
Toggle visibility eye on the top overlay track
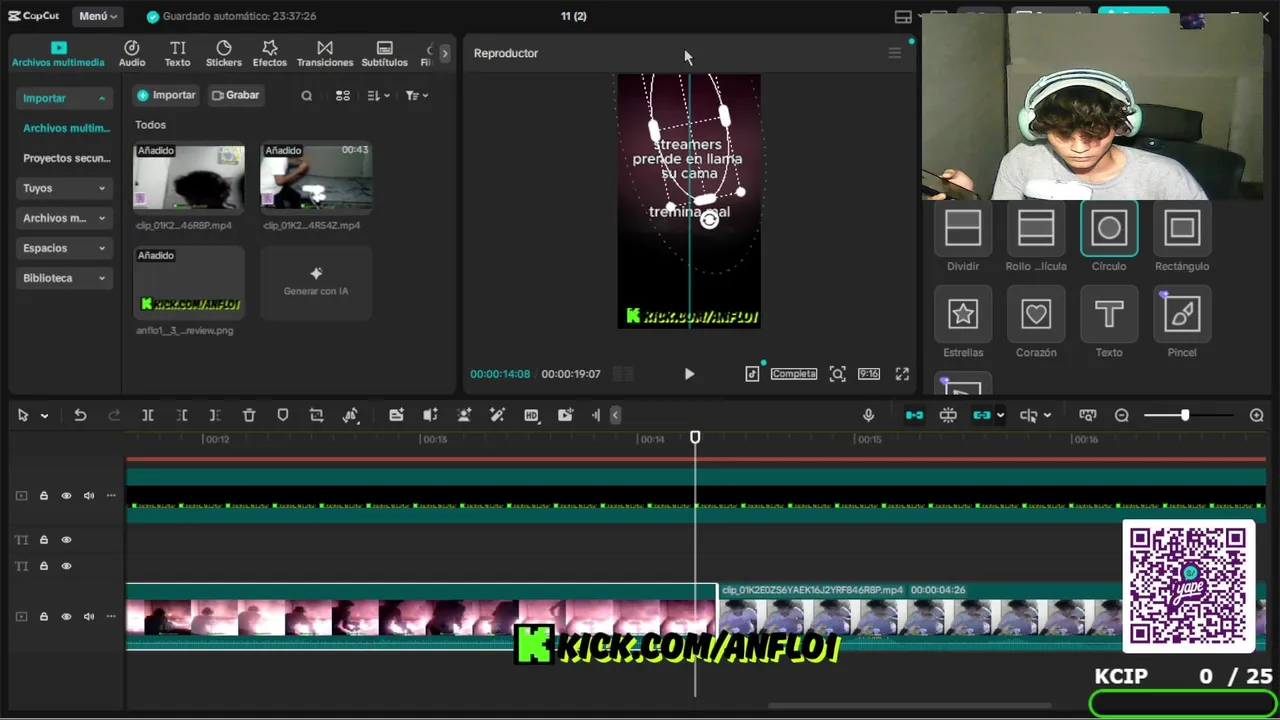click(x=66, y=496)
